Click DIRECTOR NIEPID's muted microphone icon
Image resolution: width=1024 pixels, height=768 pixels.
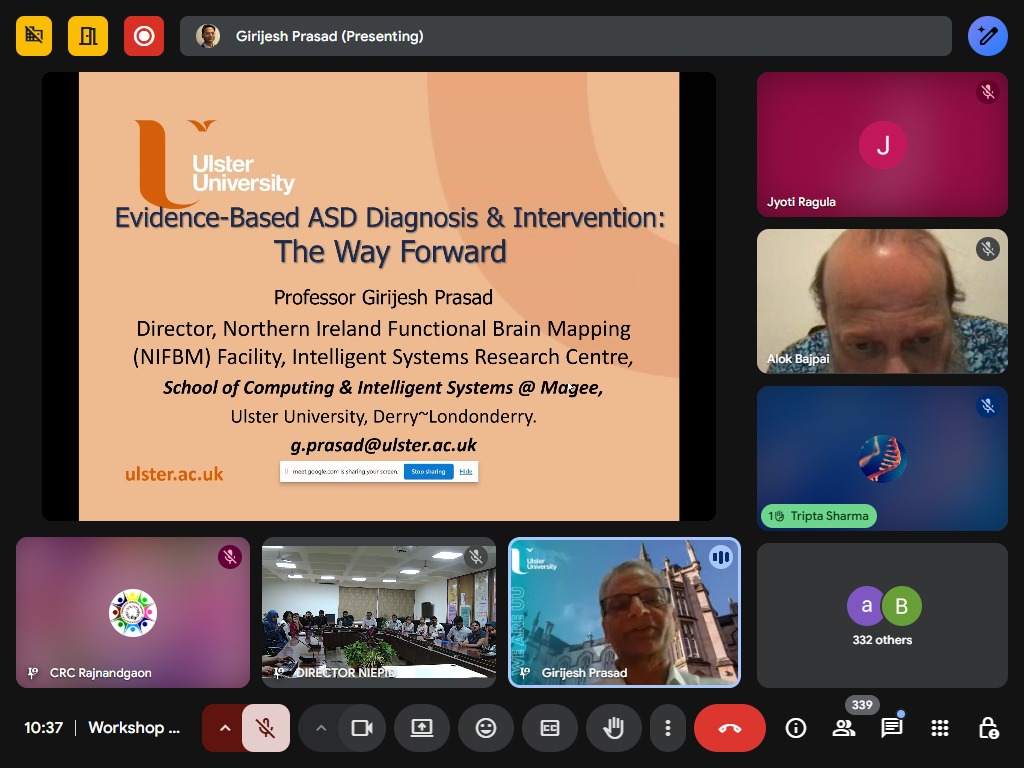[x=476, y=557]
